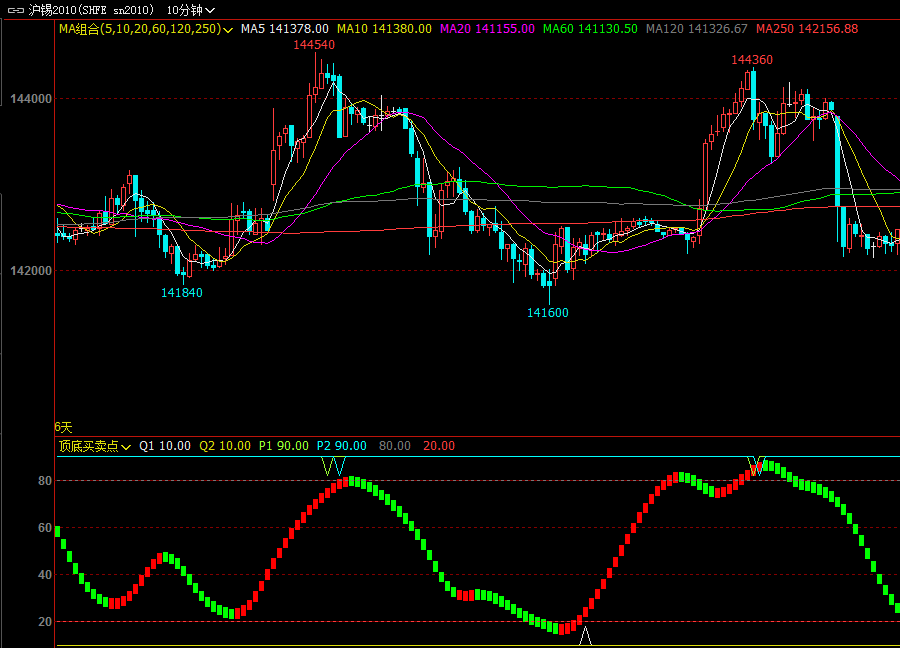Click the 141840 low price label

click(181, 293)
